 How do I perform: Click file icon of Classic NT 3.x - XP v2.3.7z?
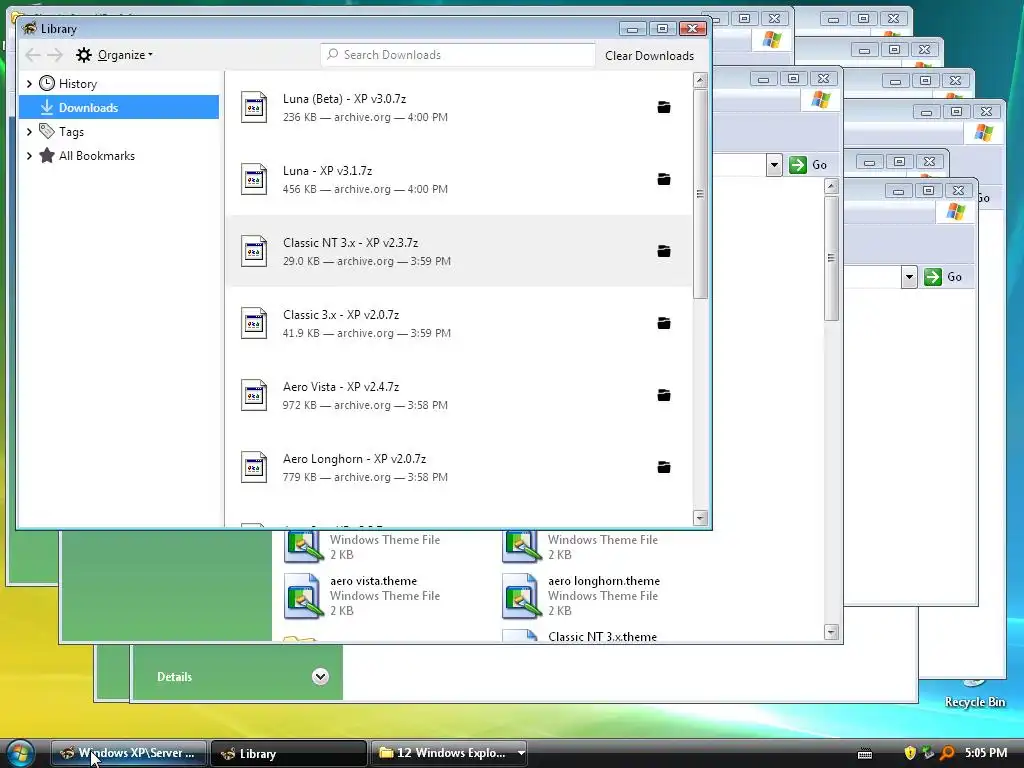(x=254, y=251)
